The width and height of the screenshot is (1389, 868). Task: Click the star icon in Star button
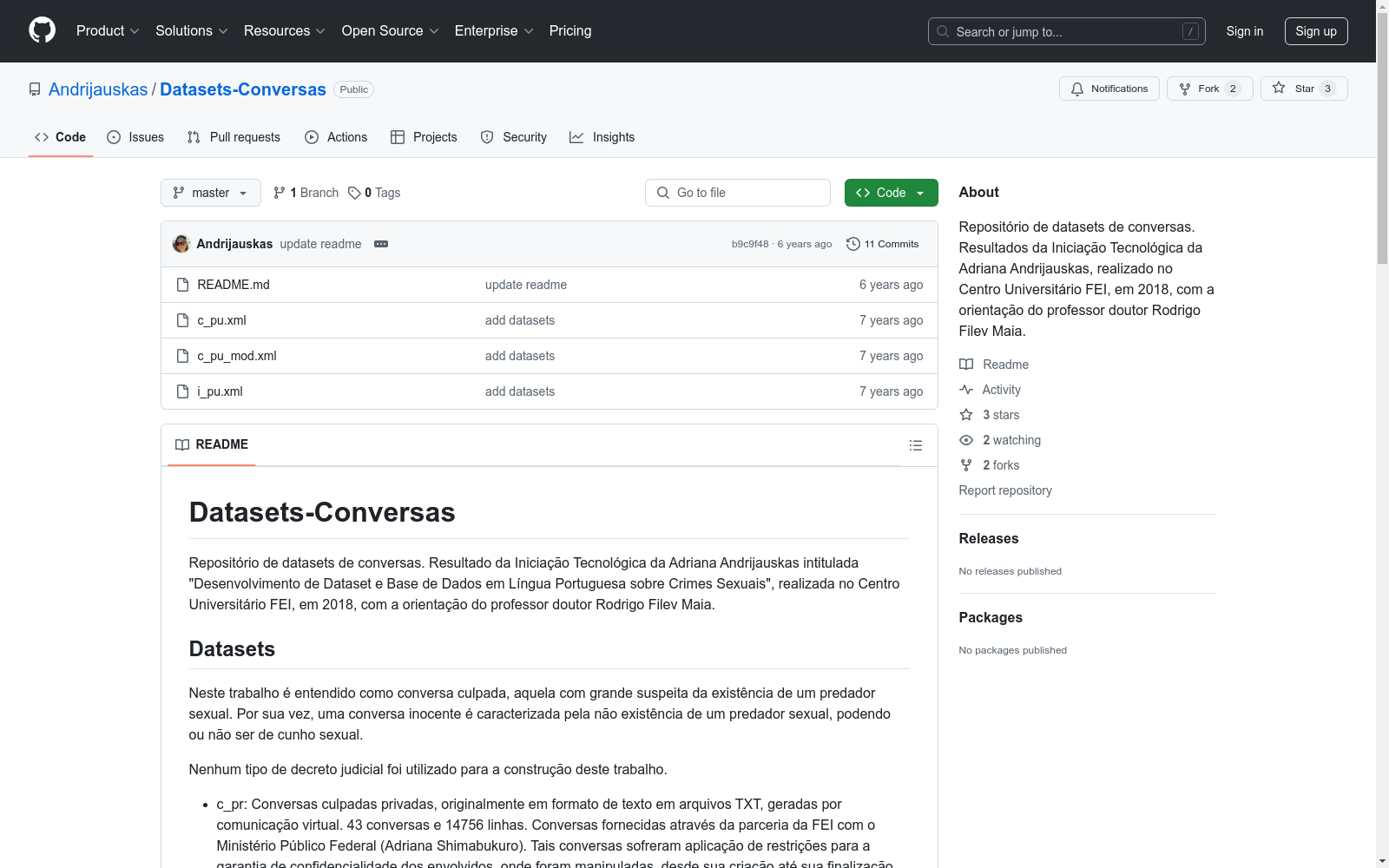1279,88
